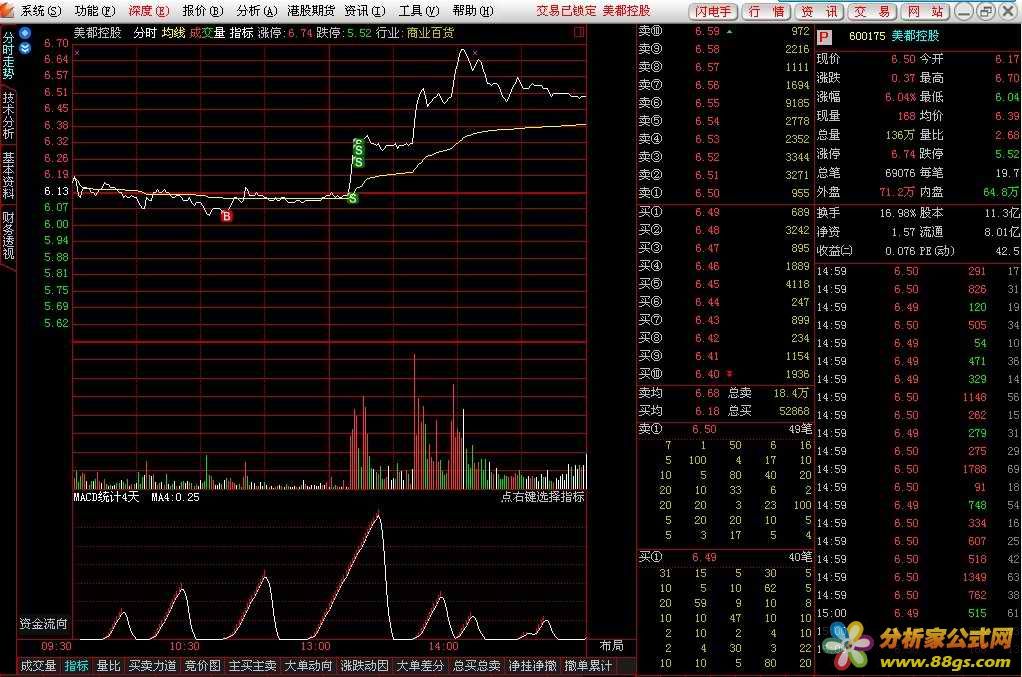
Task: Click the 分时 label in chart header
Action: (145, 33)
